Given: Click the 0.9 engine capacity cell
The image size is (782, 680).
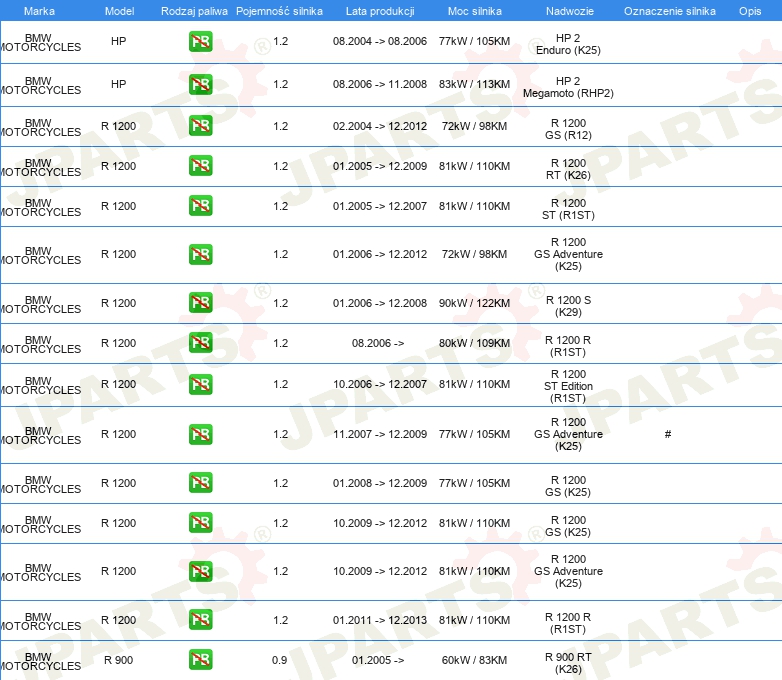Looking at the screenshot, I should point(280,660).
